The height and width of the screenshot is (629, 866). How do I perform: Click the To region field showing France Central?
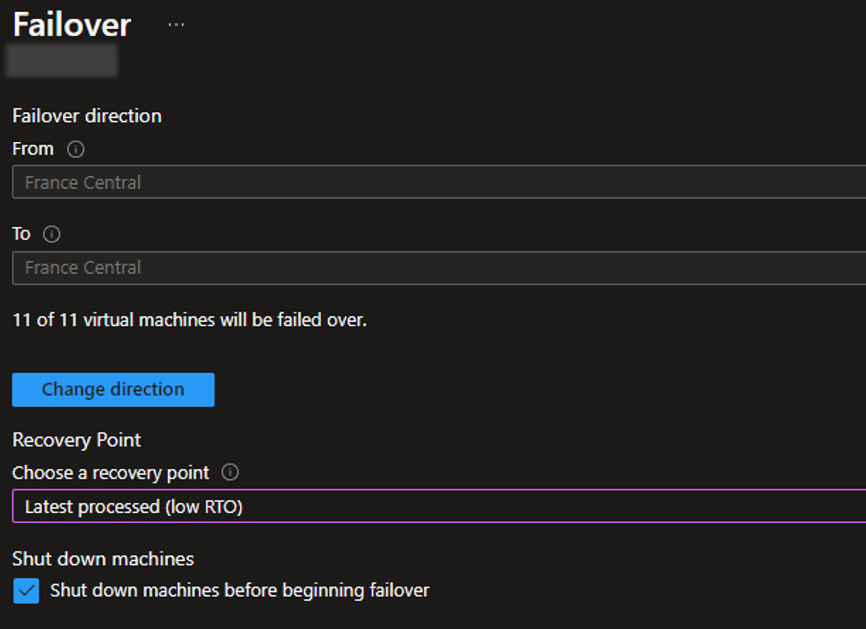(439, 268)
